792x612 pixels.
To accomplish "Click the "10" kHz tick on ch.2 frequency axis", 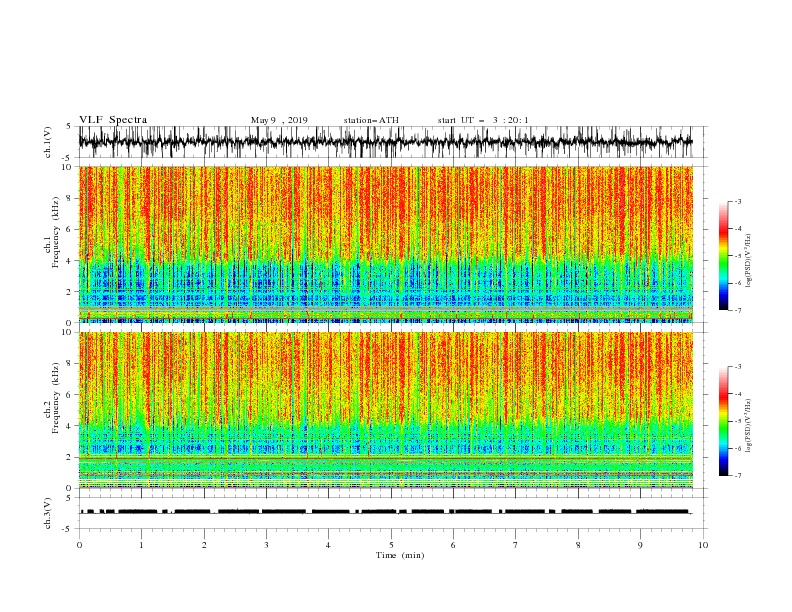I will 67,332.
